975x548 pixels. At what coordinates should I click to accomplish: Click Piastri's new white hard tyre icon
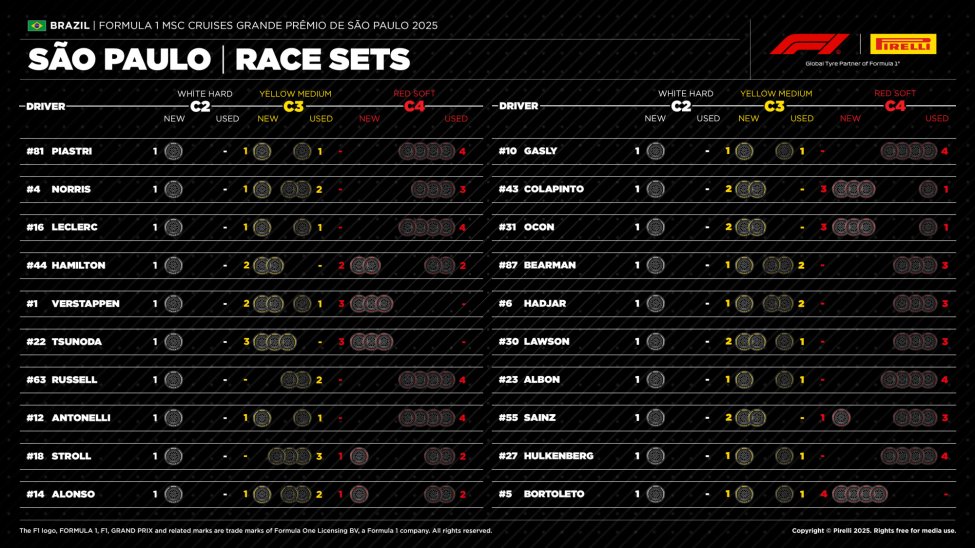(x=173, y=151)
